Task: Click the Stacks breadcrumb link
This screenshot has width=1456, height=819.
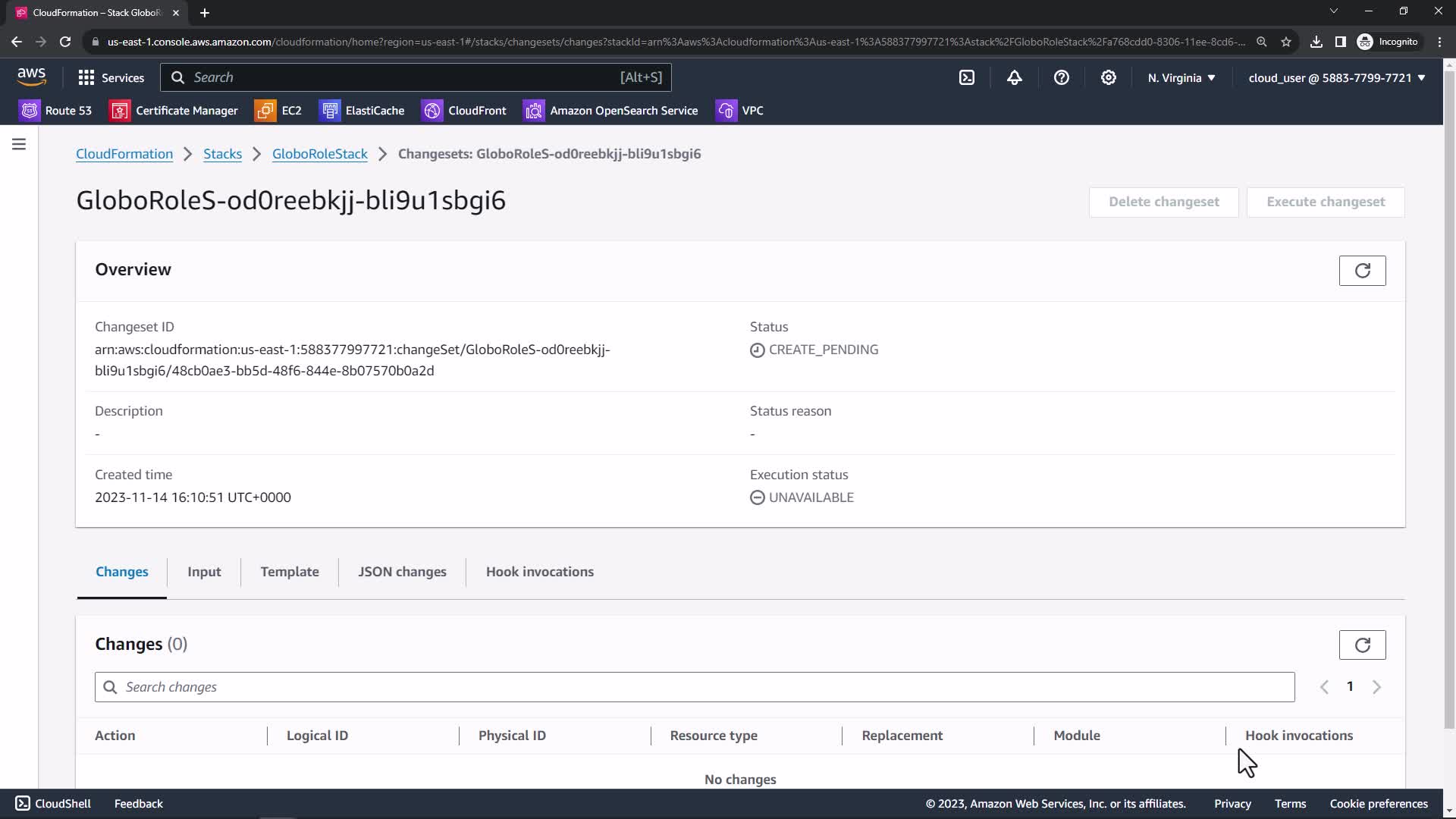Action: (222, 154)
